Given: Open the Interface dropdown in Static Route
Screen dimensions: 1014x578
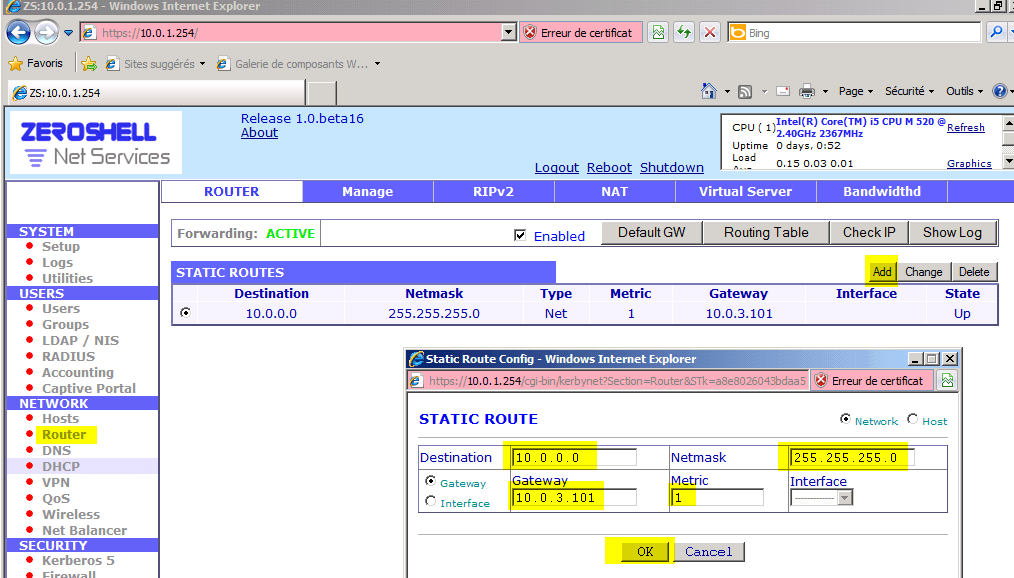Looking at the screenshot, I should point(821,498).
